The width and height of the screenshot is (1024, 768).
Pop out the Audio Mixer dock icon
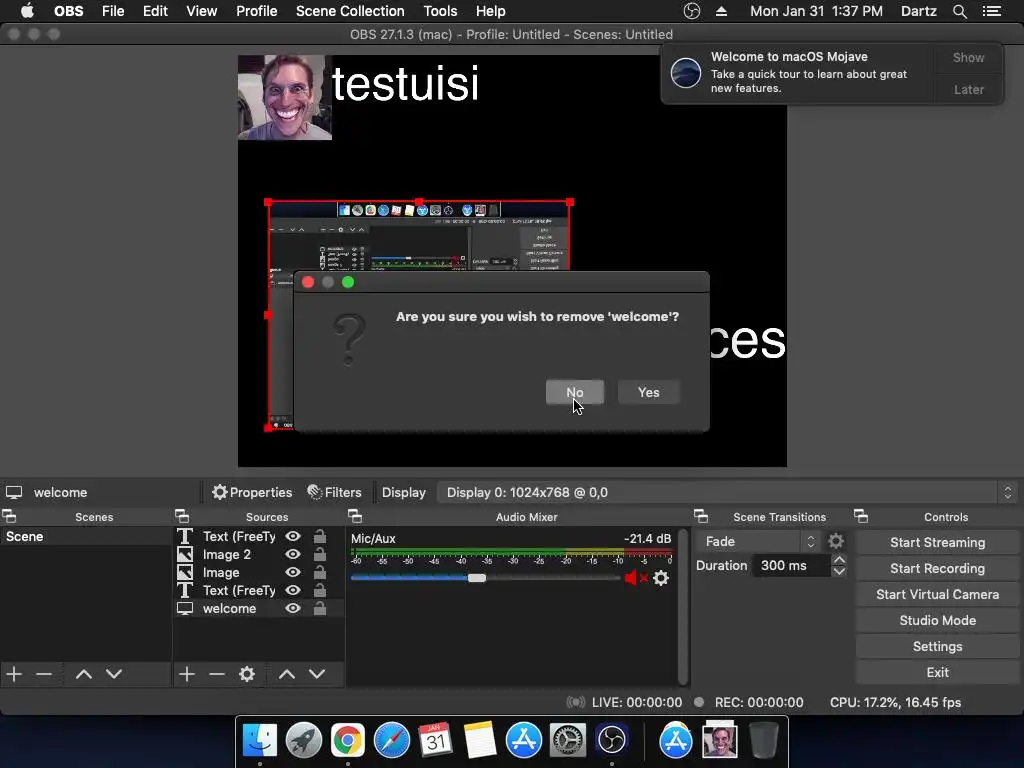(355, 517)
